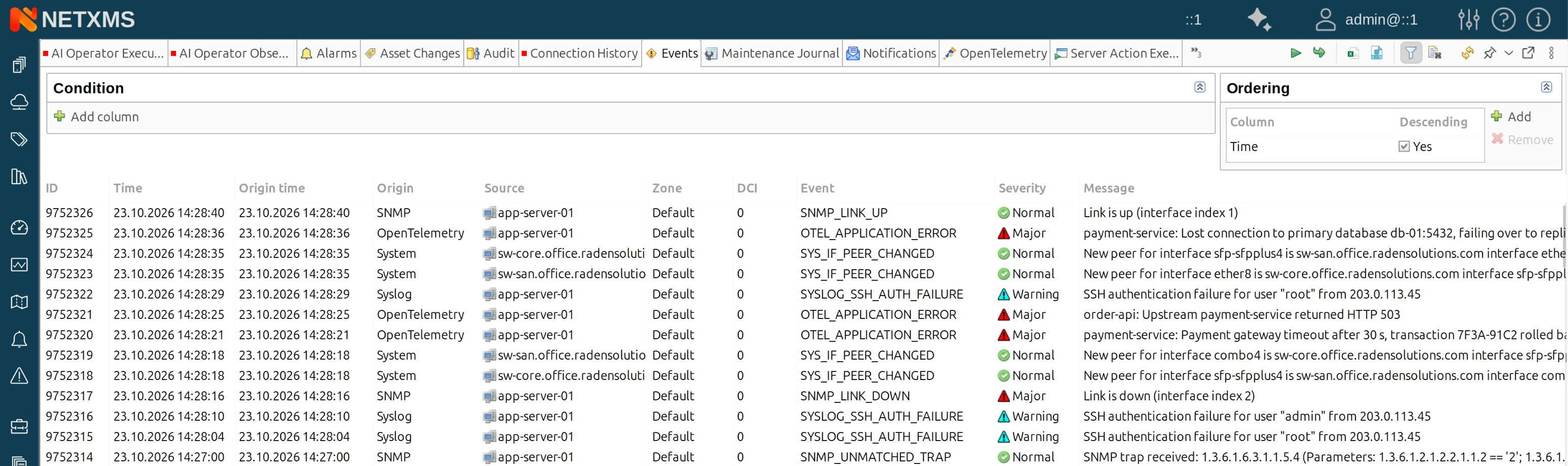
Task: Export events to Excel/CSV icon
Action: [1352, 53]
